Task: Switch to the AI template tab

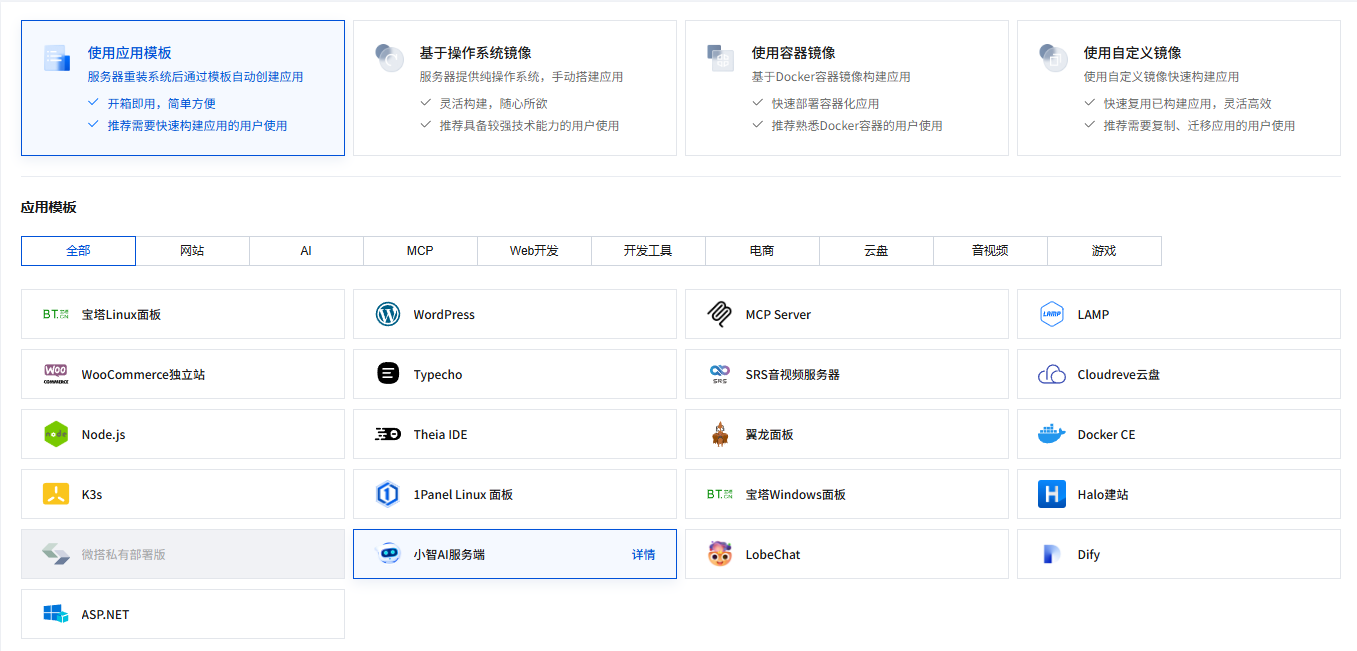Action: pos(306,251)
